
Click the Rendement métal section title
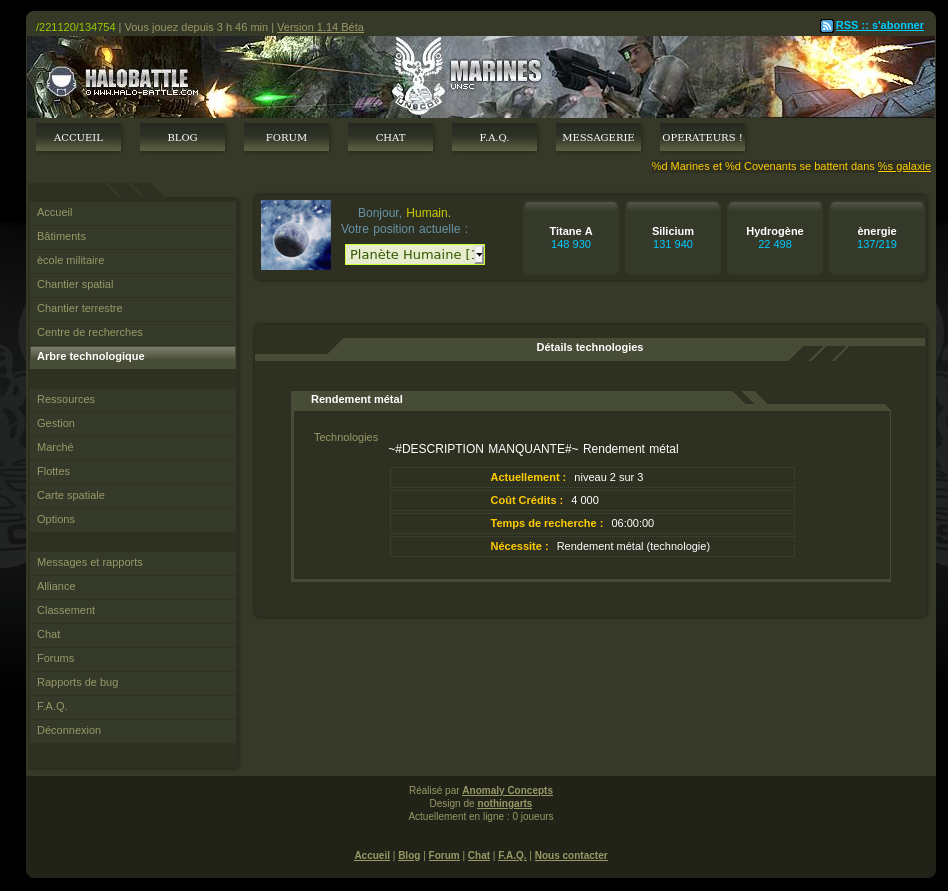click(x=357, y=400)
